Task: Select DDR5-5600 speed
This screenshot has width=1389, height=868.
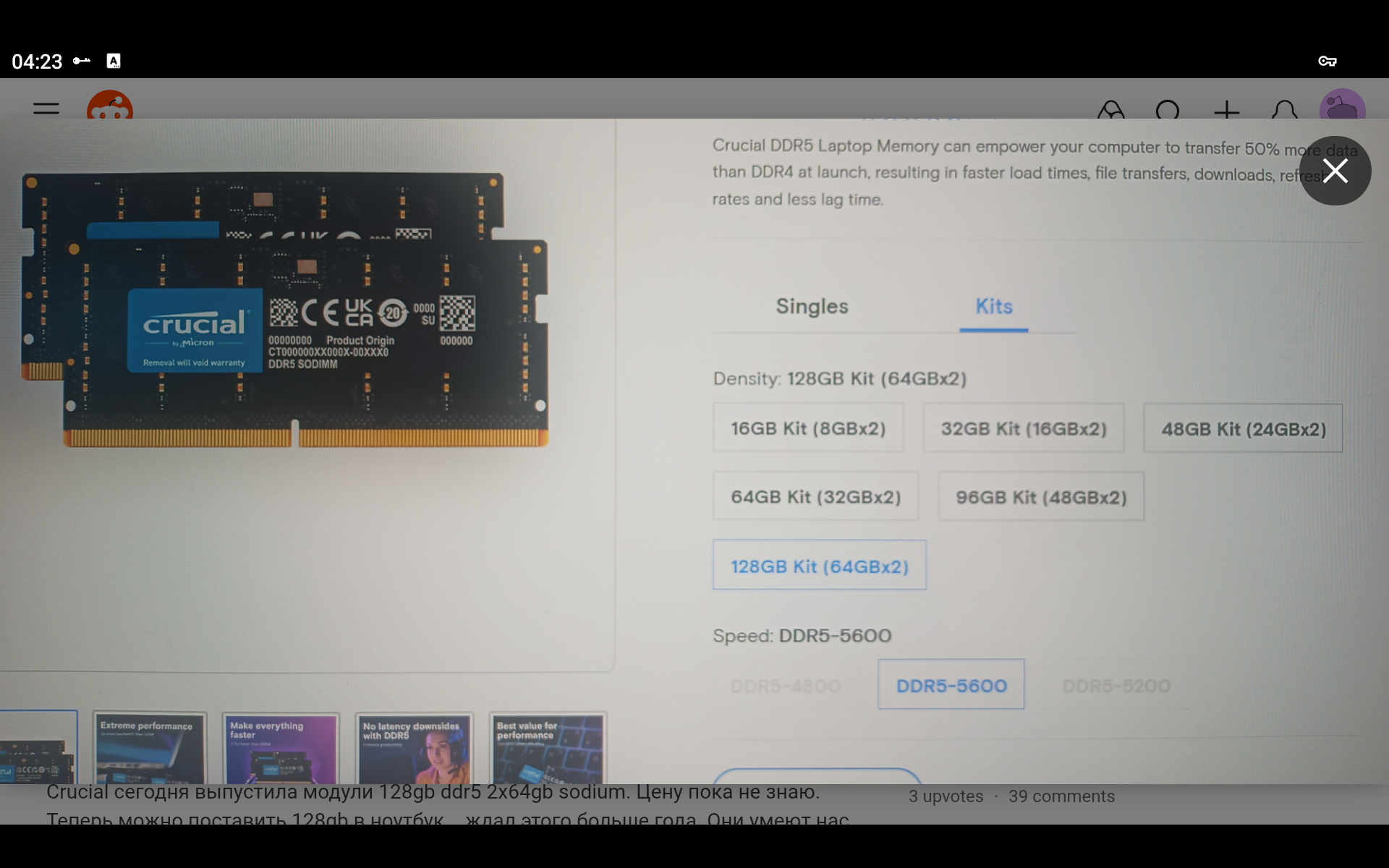Action: (951, 684)
